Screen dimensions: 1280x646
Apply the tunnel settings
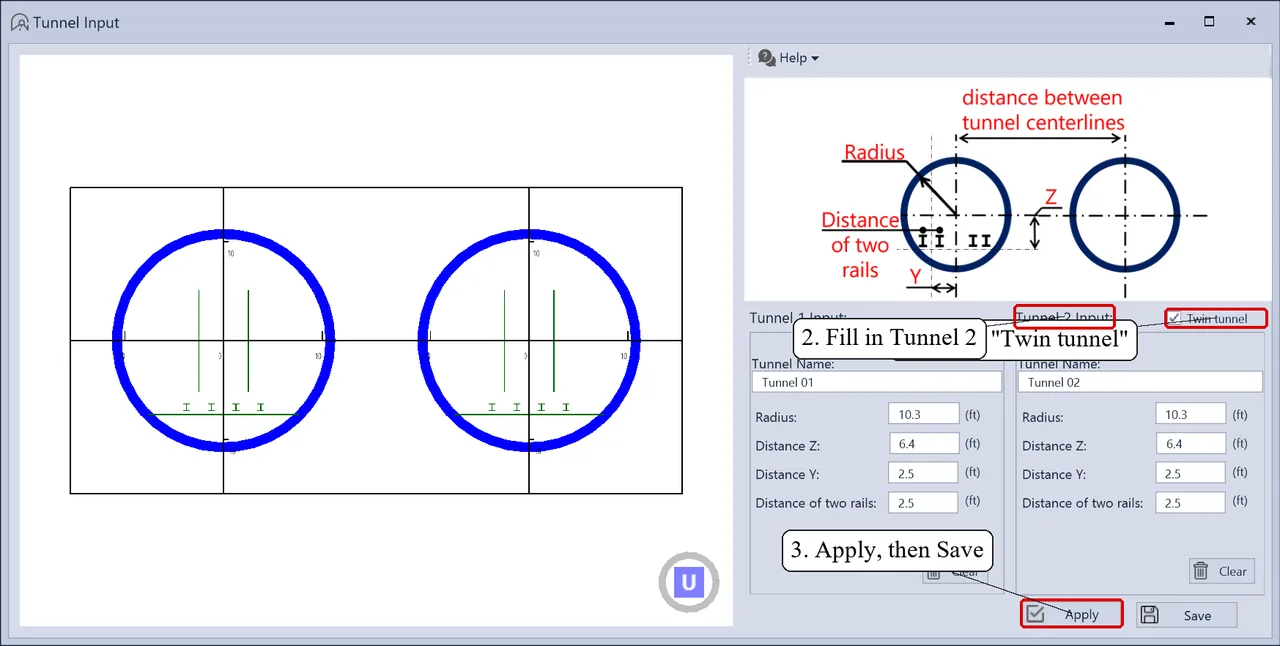1071,614
